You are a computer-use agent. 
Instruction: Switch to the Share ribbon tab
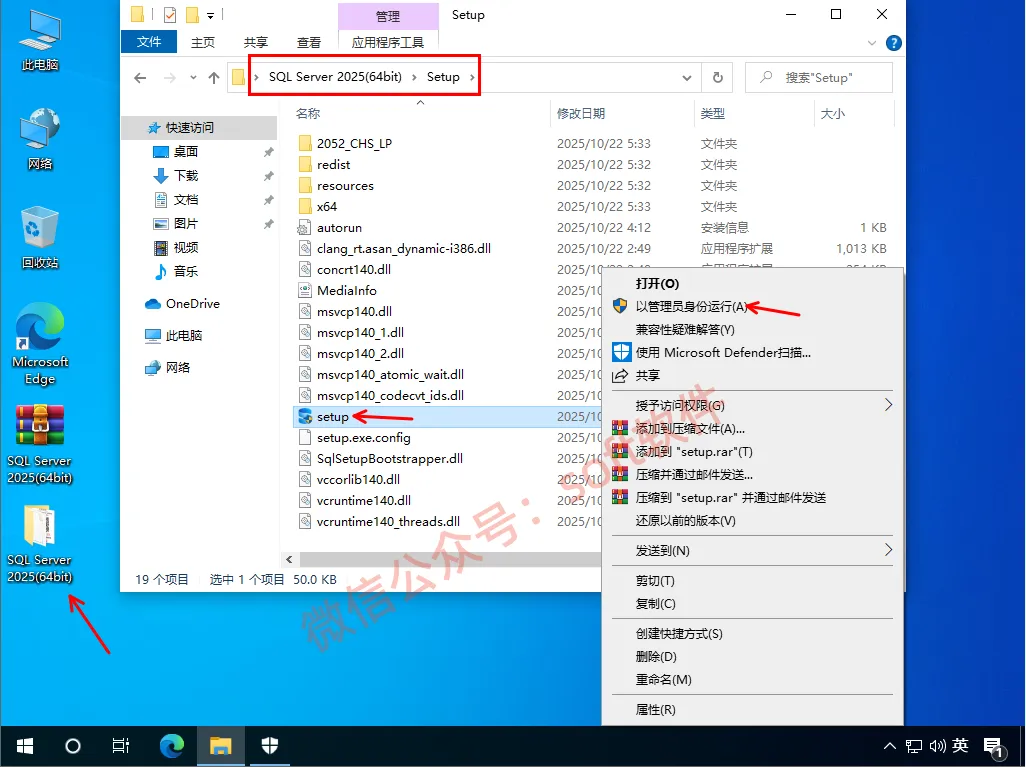click(256, 43)
